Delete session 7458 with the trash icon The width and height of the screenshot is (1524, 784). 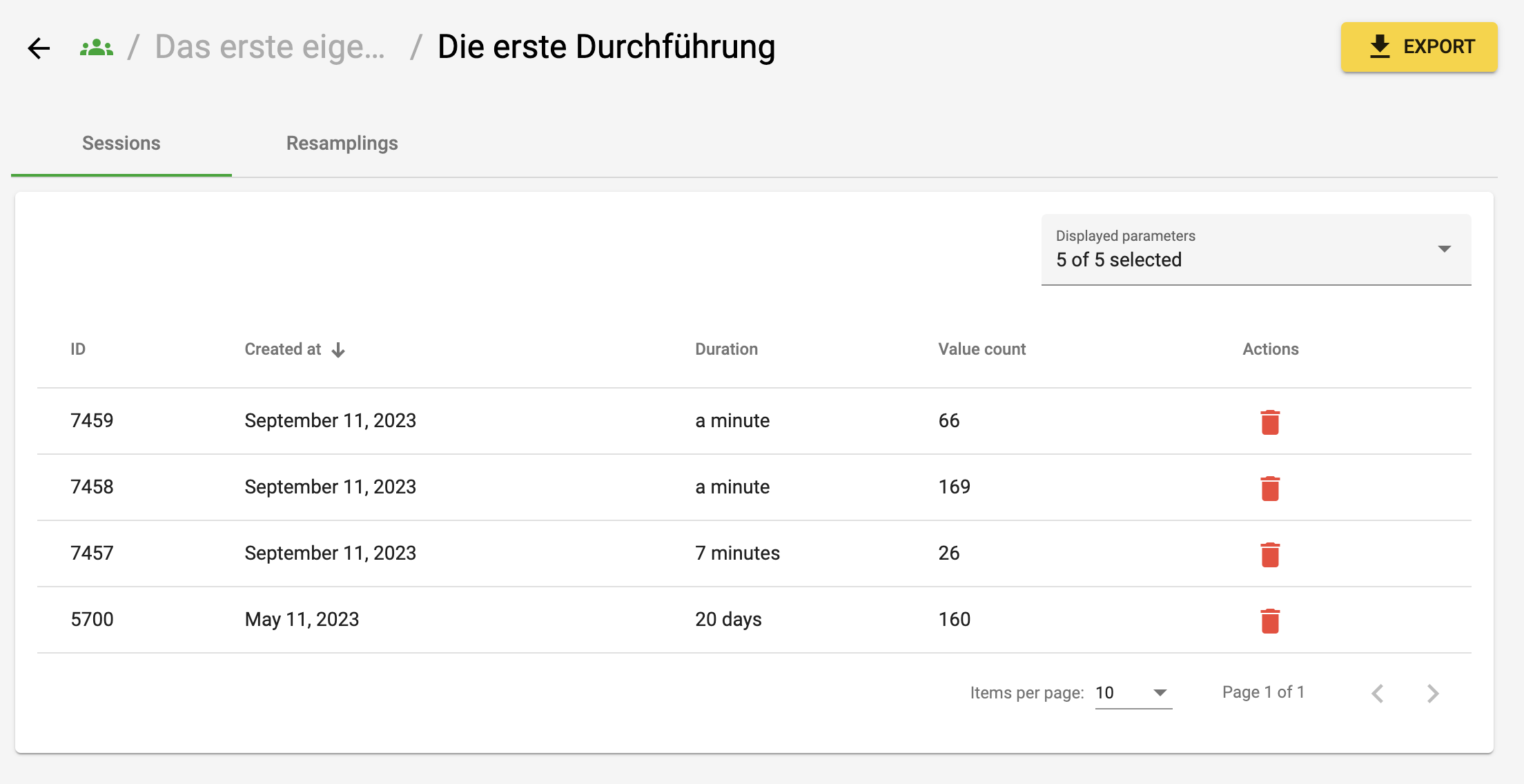[x=1270, y=488]
